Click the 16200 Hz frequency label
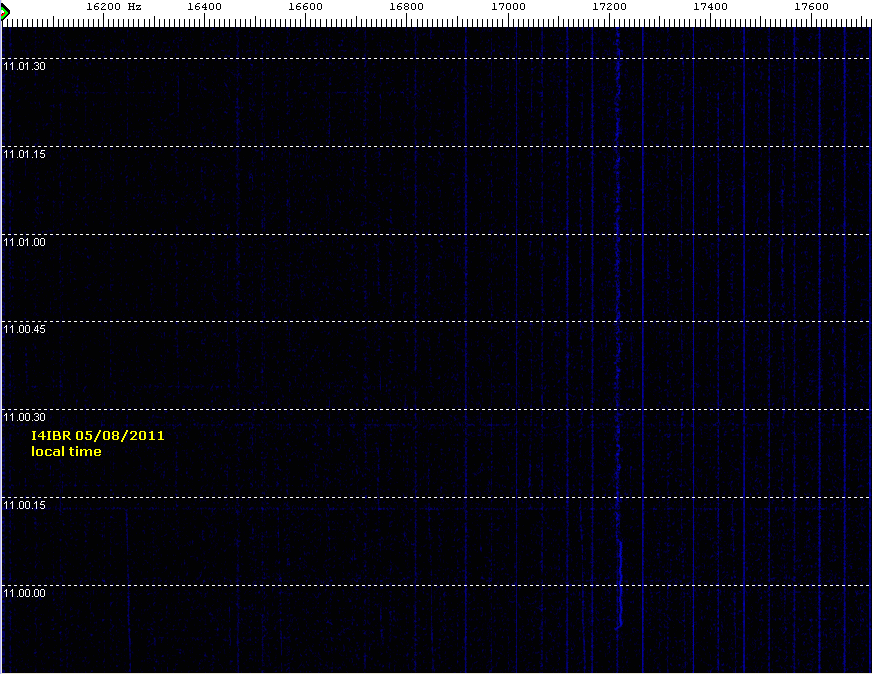This screenshot has height=674, width=872. pos(114,7)
